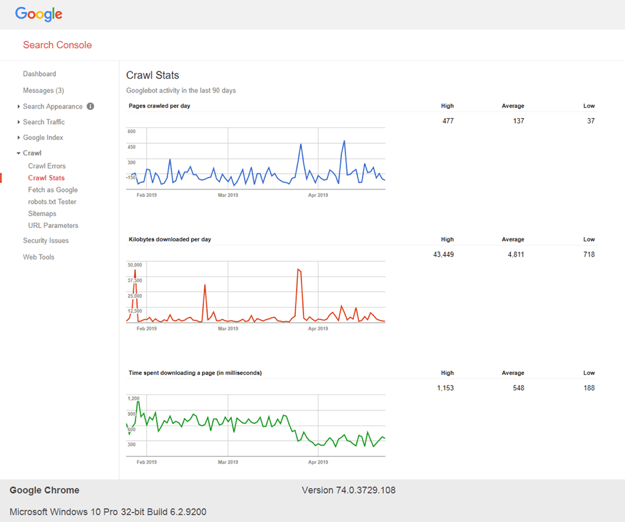Viewport: 625px width, 522px height.
Task: Expand Search Appearance arrow
Action: click(x=18, y=106)
